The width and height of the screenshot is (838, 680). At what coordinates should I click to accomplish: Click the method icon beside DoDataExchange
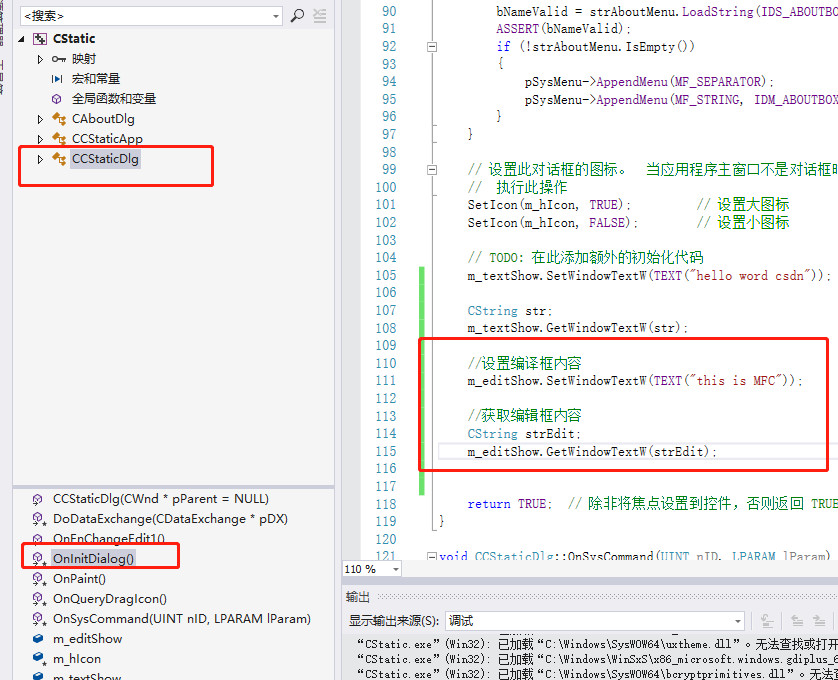point(39,519)
